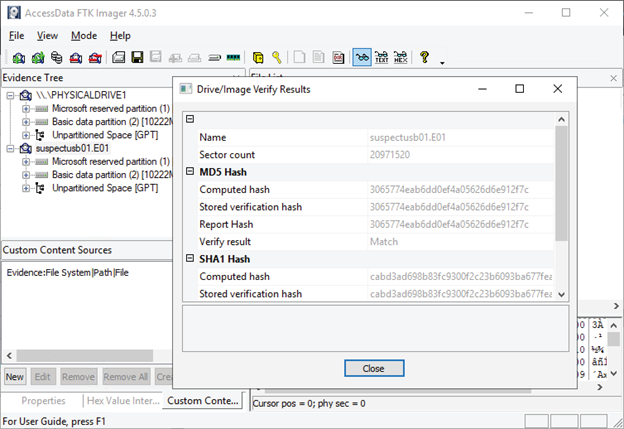Click the grayed Export Logical Image icon
624x429 pixels.
(x=156, y=57)
